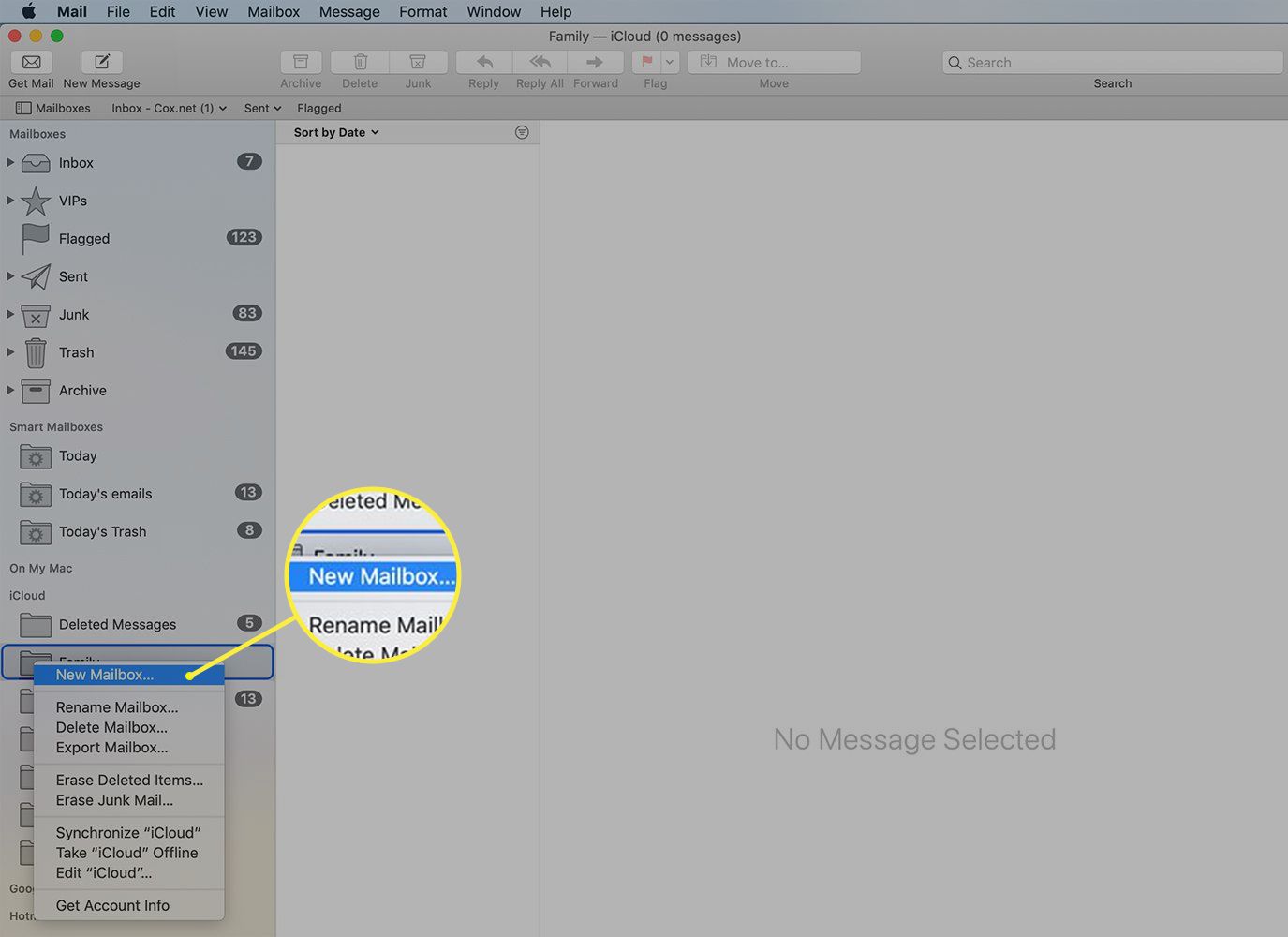Click the Smart Mailboxes section header
Viewport: 1288px width, 937px height.
tap(56, 426)
